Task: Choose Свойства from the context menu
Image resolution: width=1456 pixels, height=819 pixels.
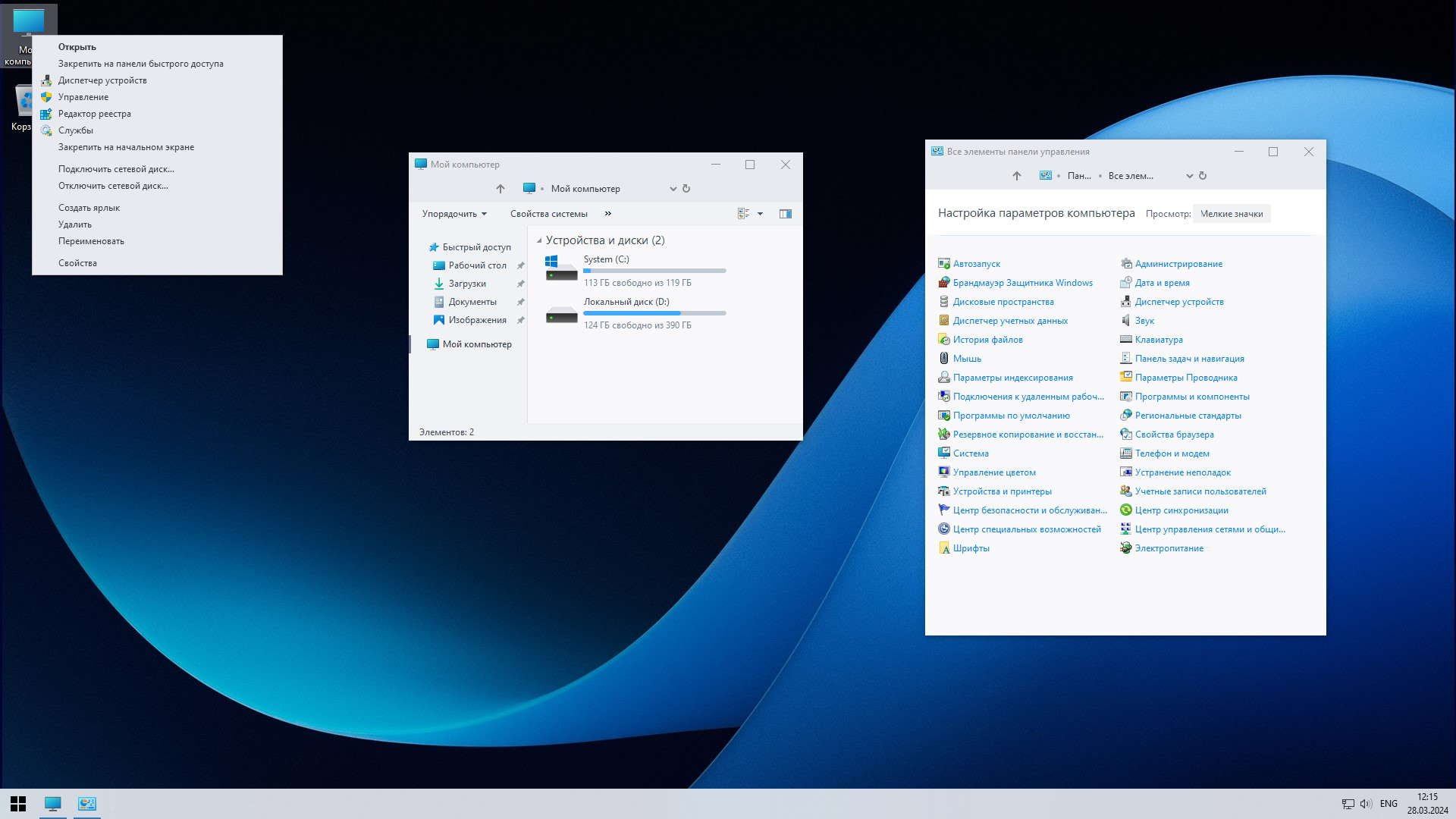Action: coord(77,263)
